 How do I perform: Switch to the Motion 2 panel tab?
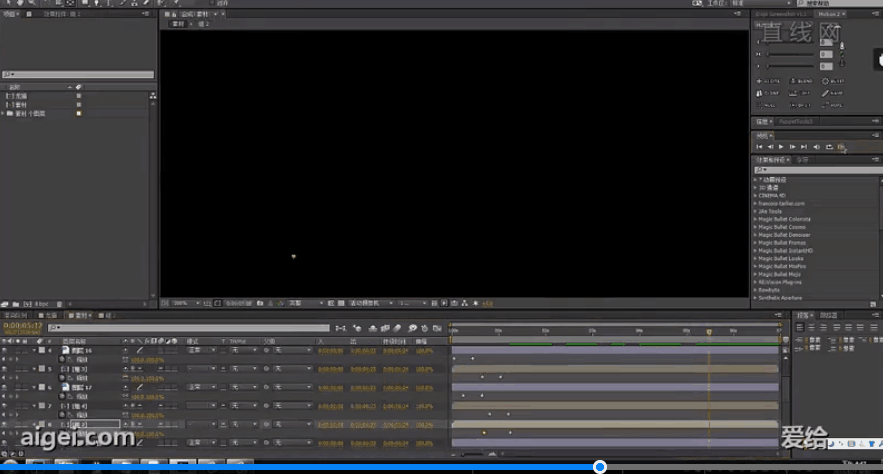pyautogui.click(x=830, y=15)
